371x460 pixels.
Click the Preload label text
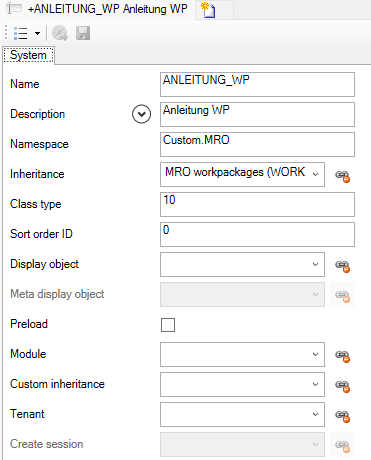coord(29,324)
